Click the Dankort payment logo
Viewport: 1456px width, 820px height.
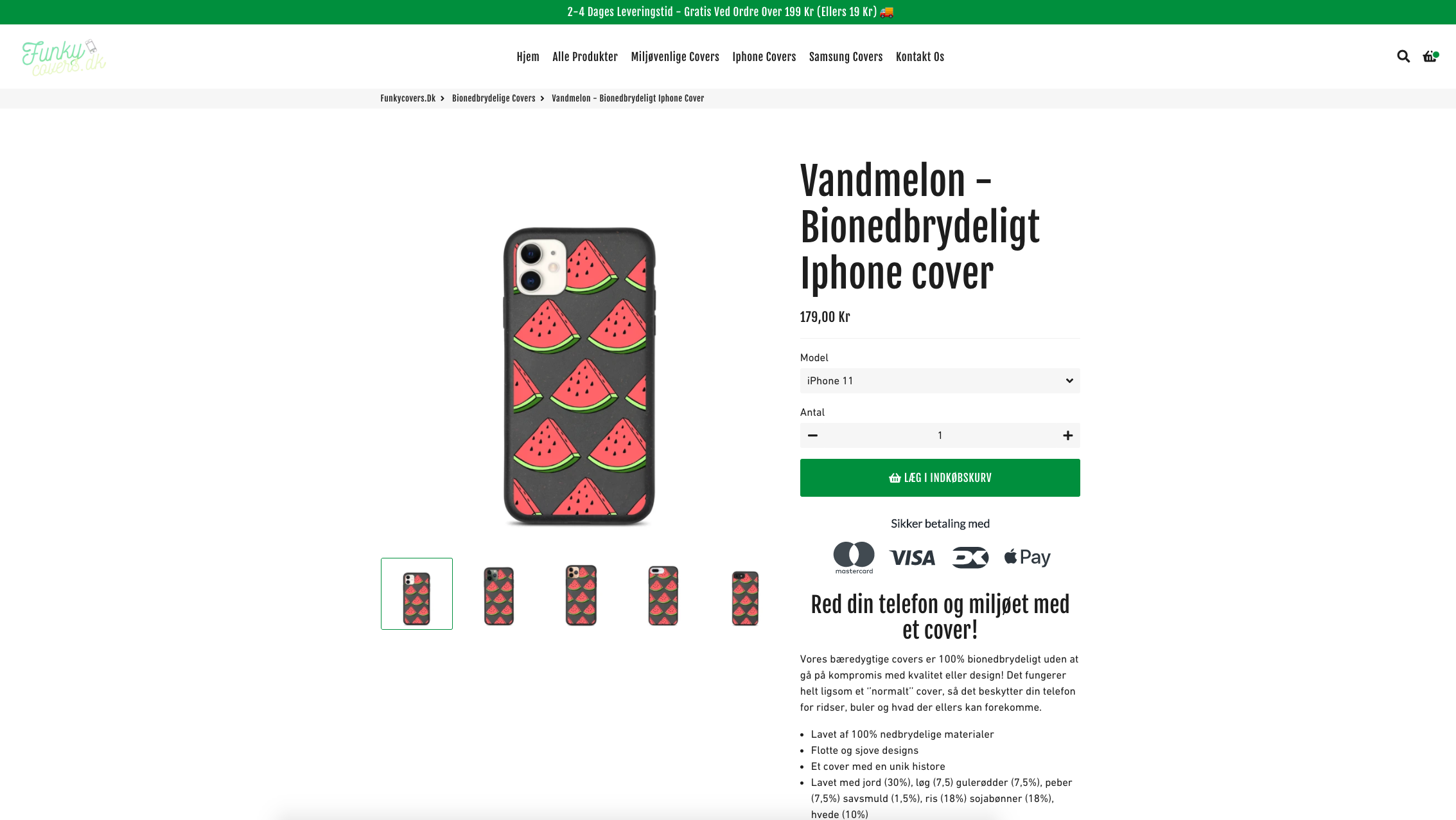pyautogui.click(x=970, y=557)
